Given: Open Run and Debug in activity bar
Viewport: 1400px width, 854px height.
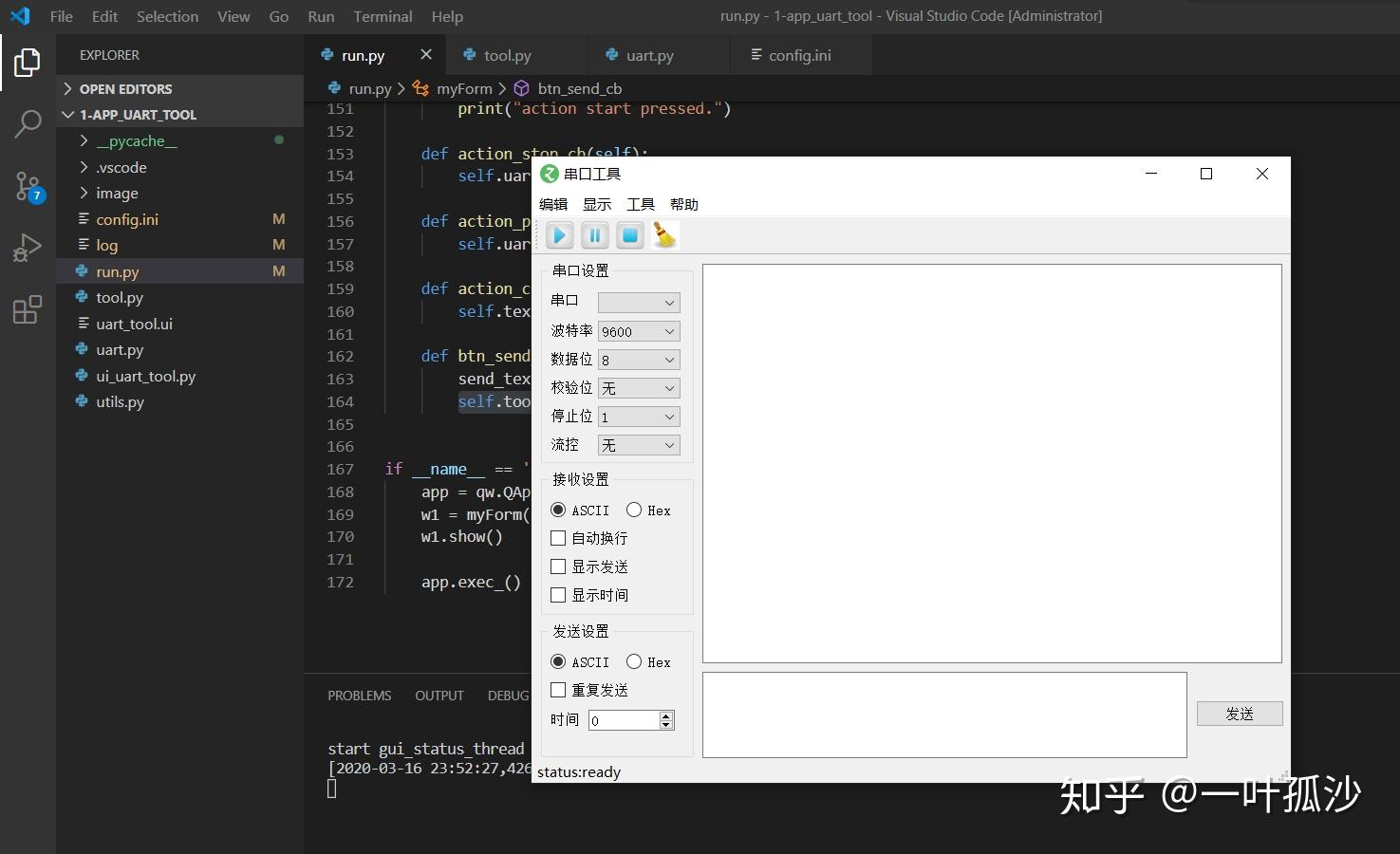Looking at the screenshot, I should pyautogui.click(x=28, y=247).
